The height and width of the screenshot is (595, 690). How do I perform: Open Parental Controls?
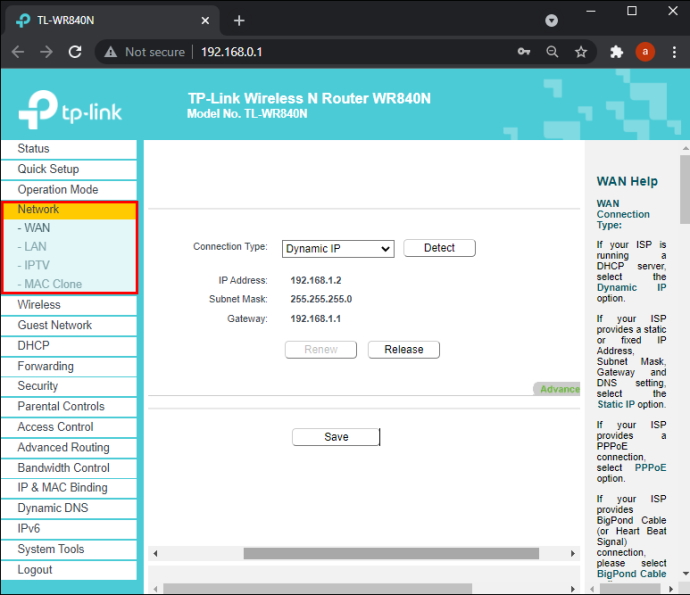coord(69,406)
